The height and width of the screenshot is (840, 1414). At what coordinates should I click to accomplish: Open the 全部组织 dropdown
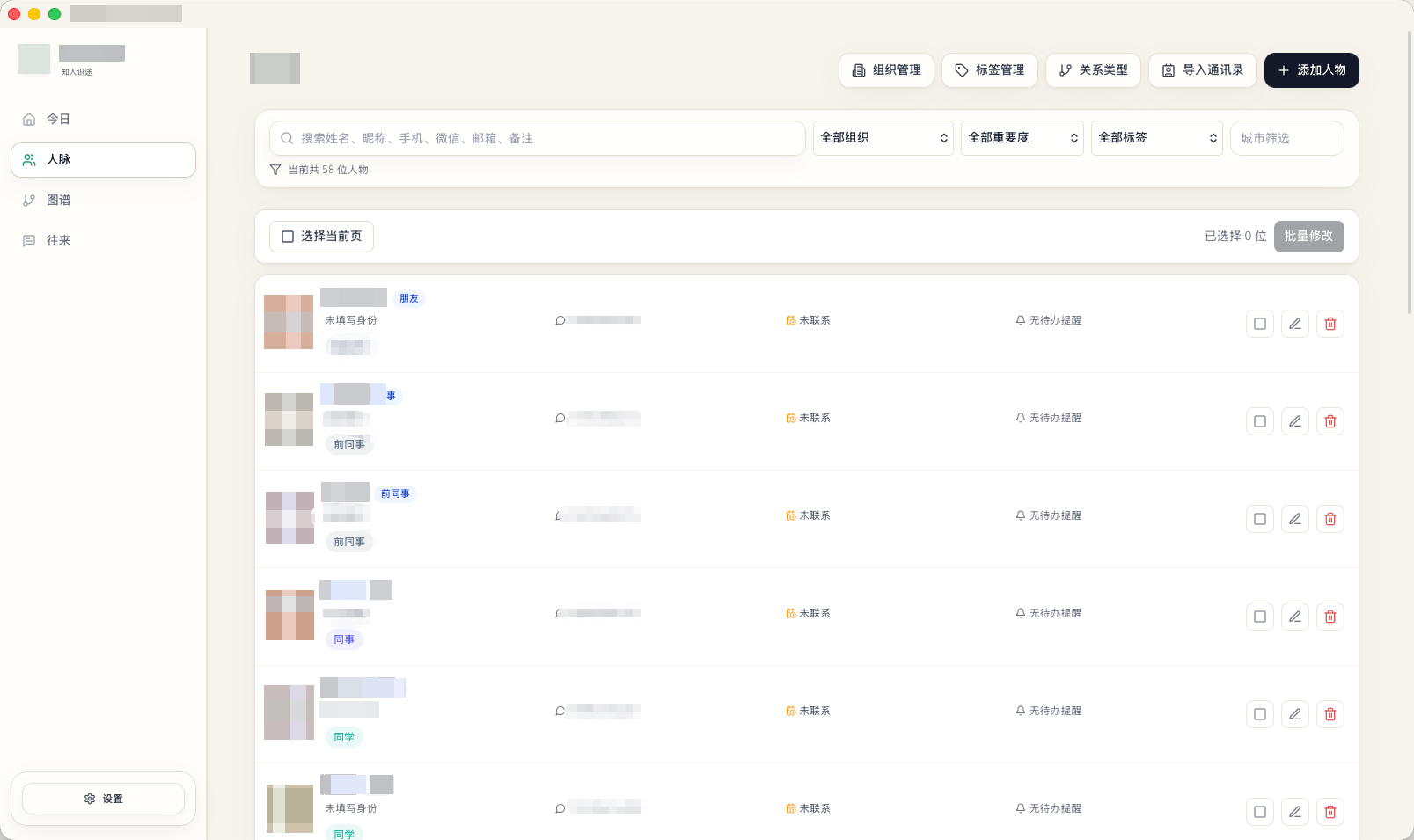click(883, 138)
